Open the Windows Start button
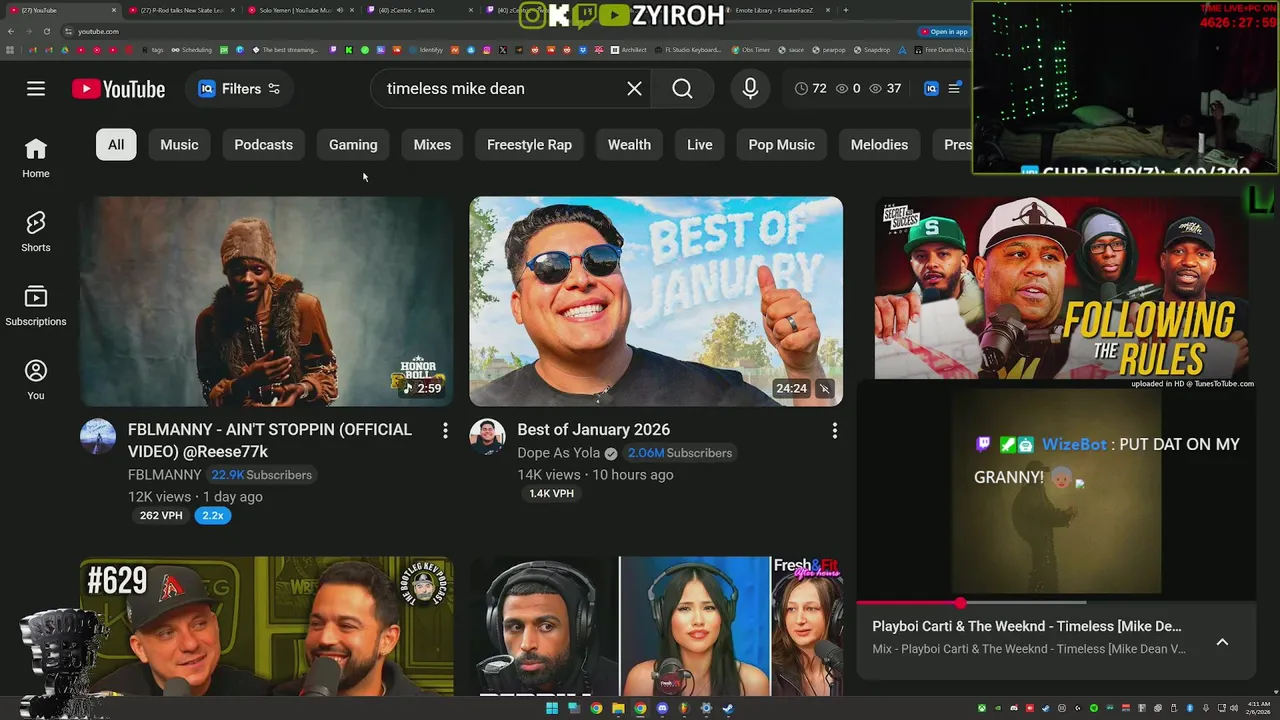1280x720 pixels. pos(552,709)
